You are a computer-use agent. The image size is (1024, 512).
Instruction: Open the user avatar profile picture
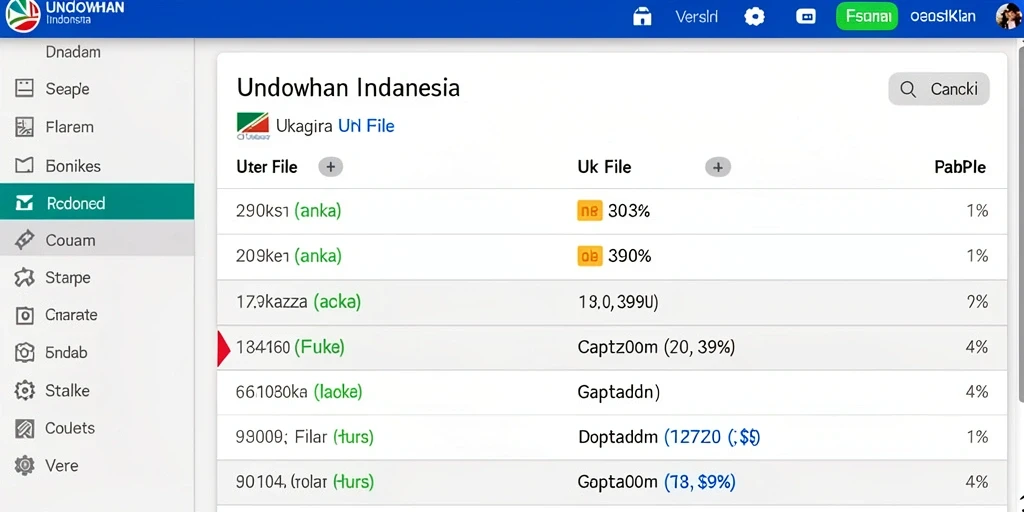tap(1009, 16)
